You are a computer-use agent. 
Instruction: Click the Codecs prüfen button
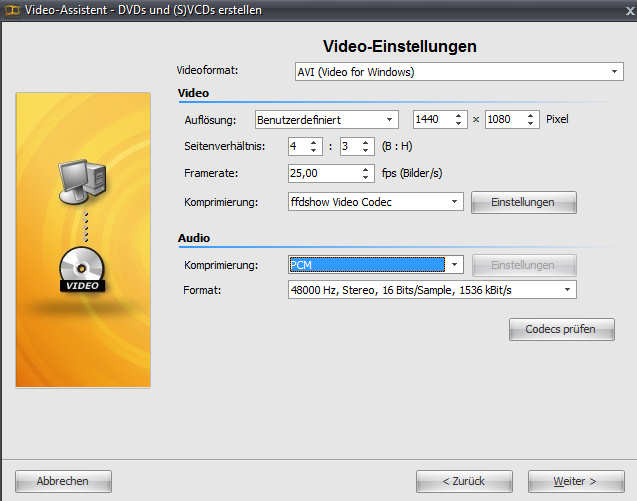(x=562, y=329)
